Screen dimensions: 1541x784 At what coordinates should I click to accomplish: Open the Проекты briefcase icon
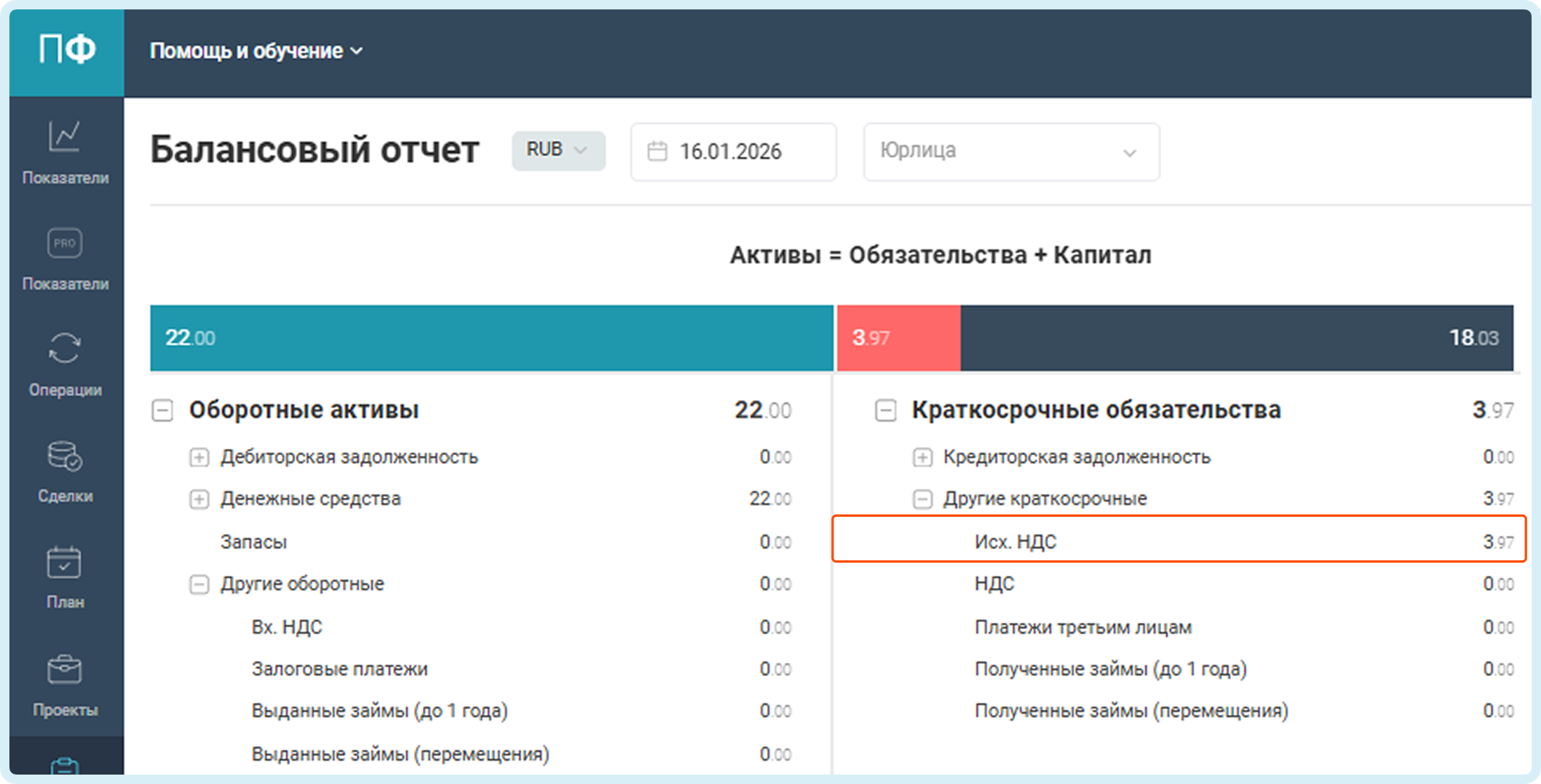[64, 669]
